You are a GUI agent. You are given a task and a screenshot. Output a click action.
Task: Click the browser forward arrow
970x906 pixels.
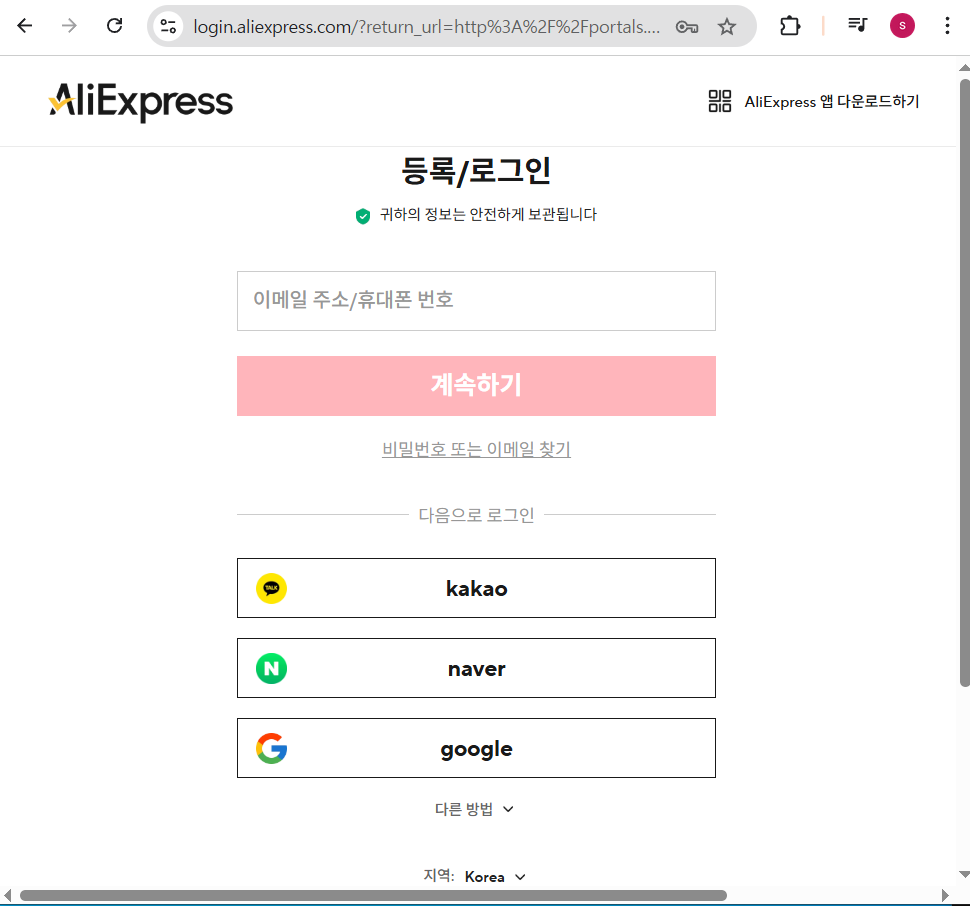coord(69,26)
